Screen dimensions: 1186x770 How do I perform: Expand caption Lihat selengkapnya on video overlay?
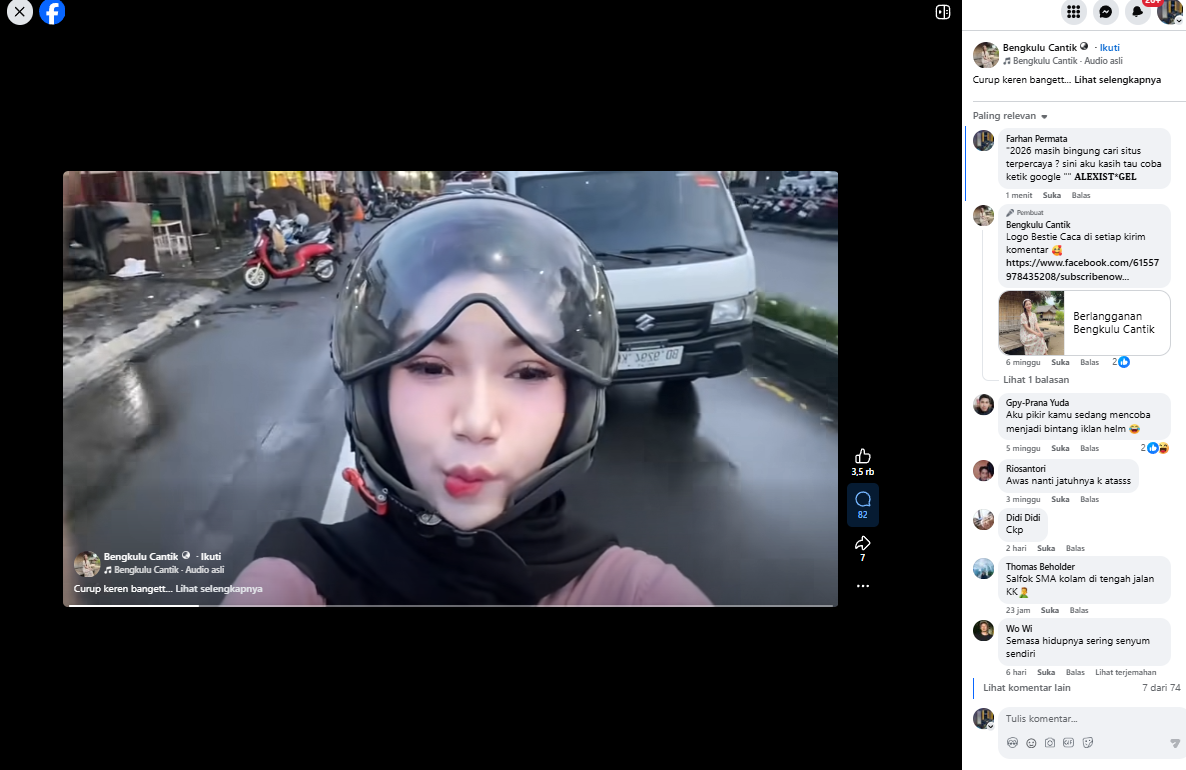pyautogui.click(x=219, y=588)
